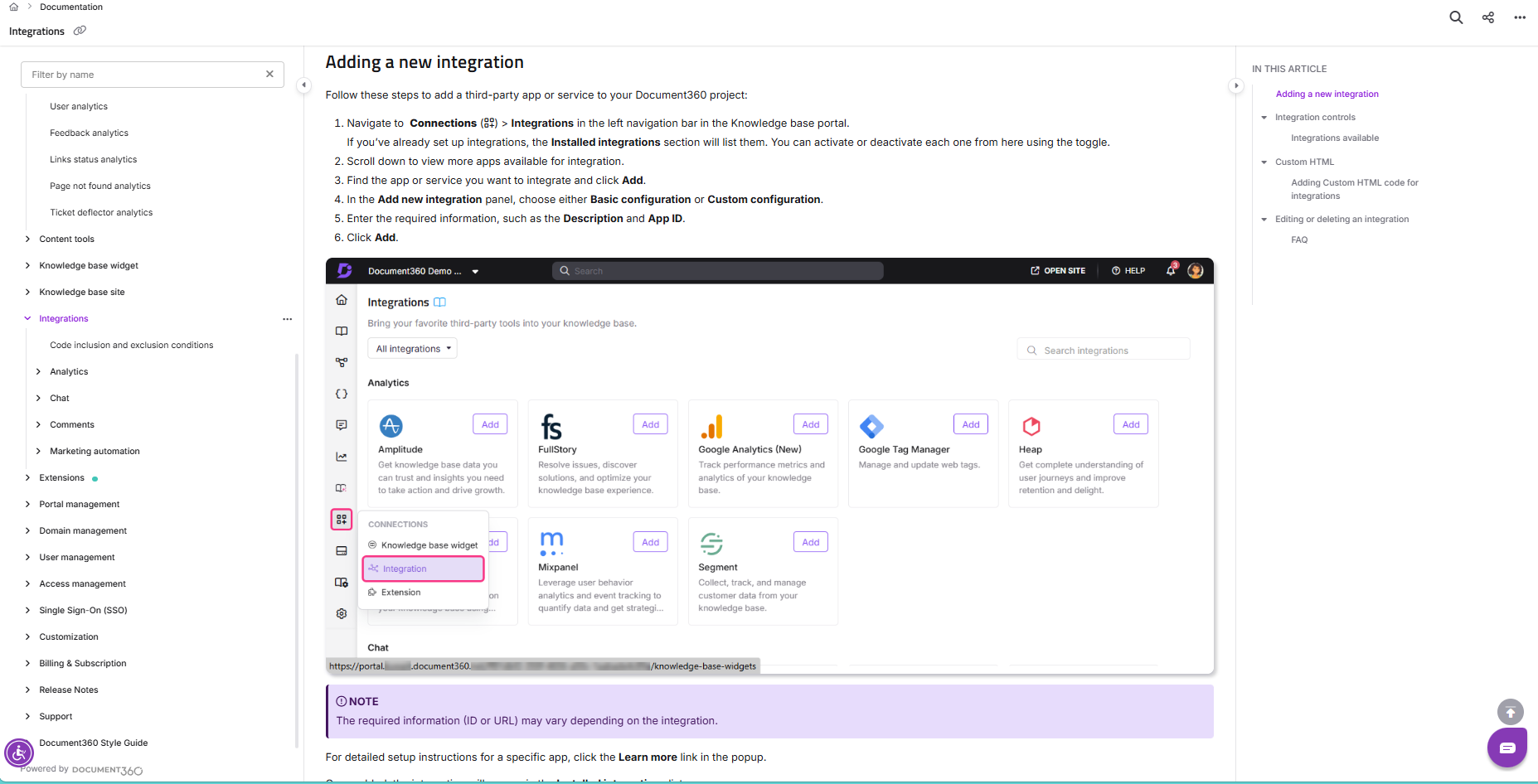Open the top-right more options menu
This screenshot has height=784, width=1538.
1520,17
